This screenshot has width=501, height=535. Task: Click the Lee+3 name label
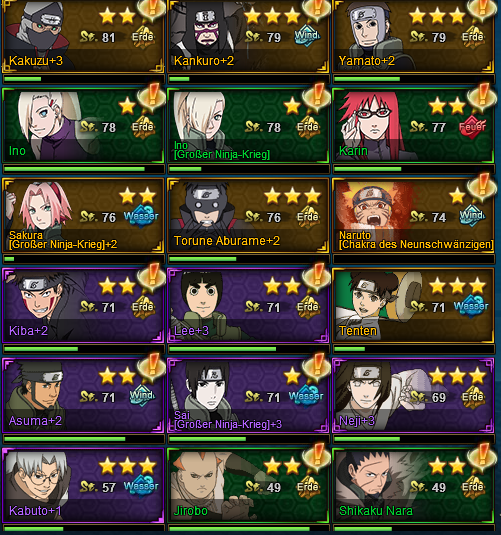click(191, 331)
